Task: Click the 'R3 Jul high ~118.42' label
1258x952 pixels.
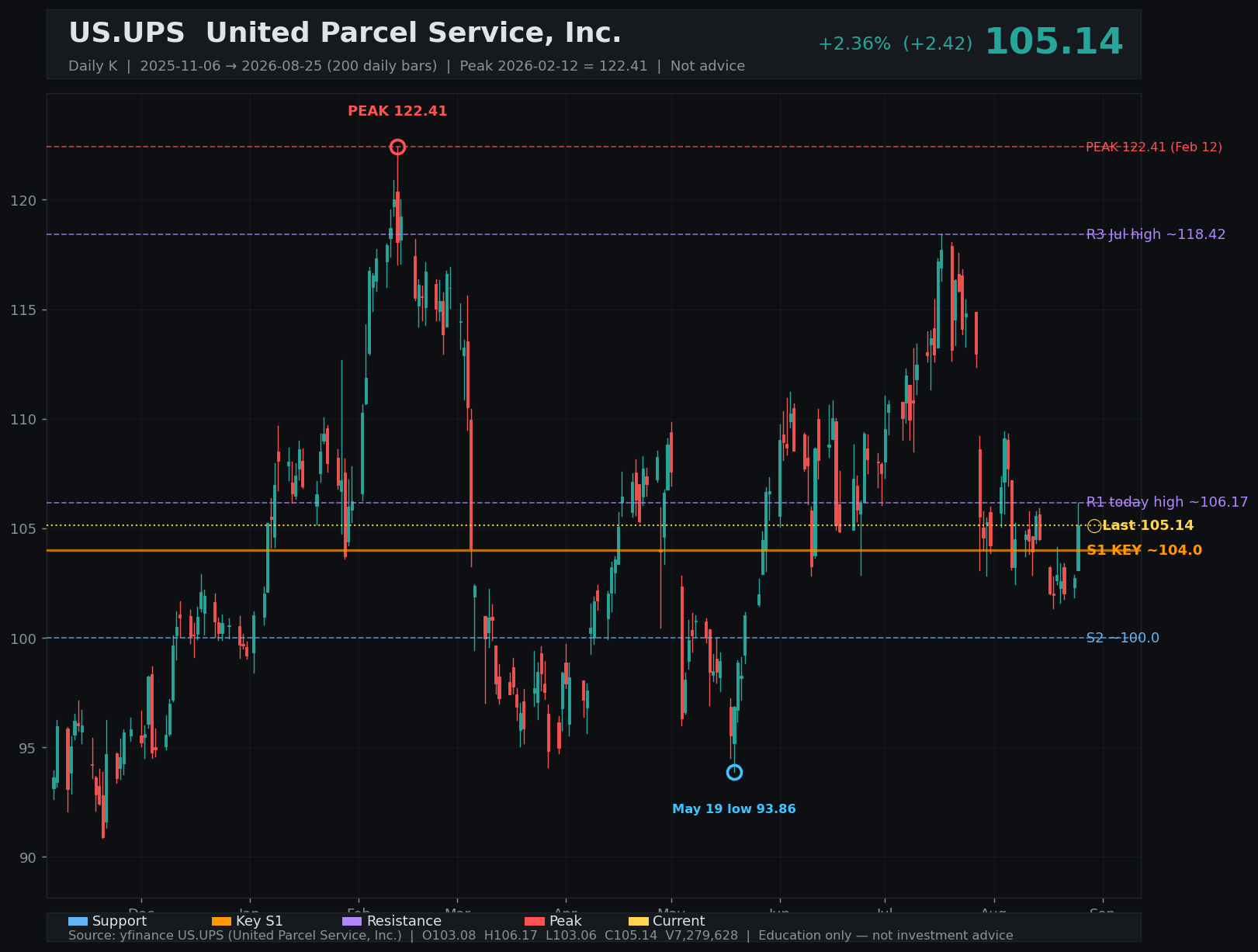Action: pyautogui.click(x=1156, y=234)
